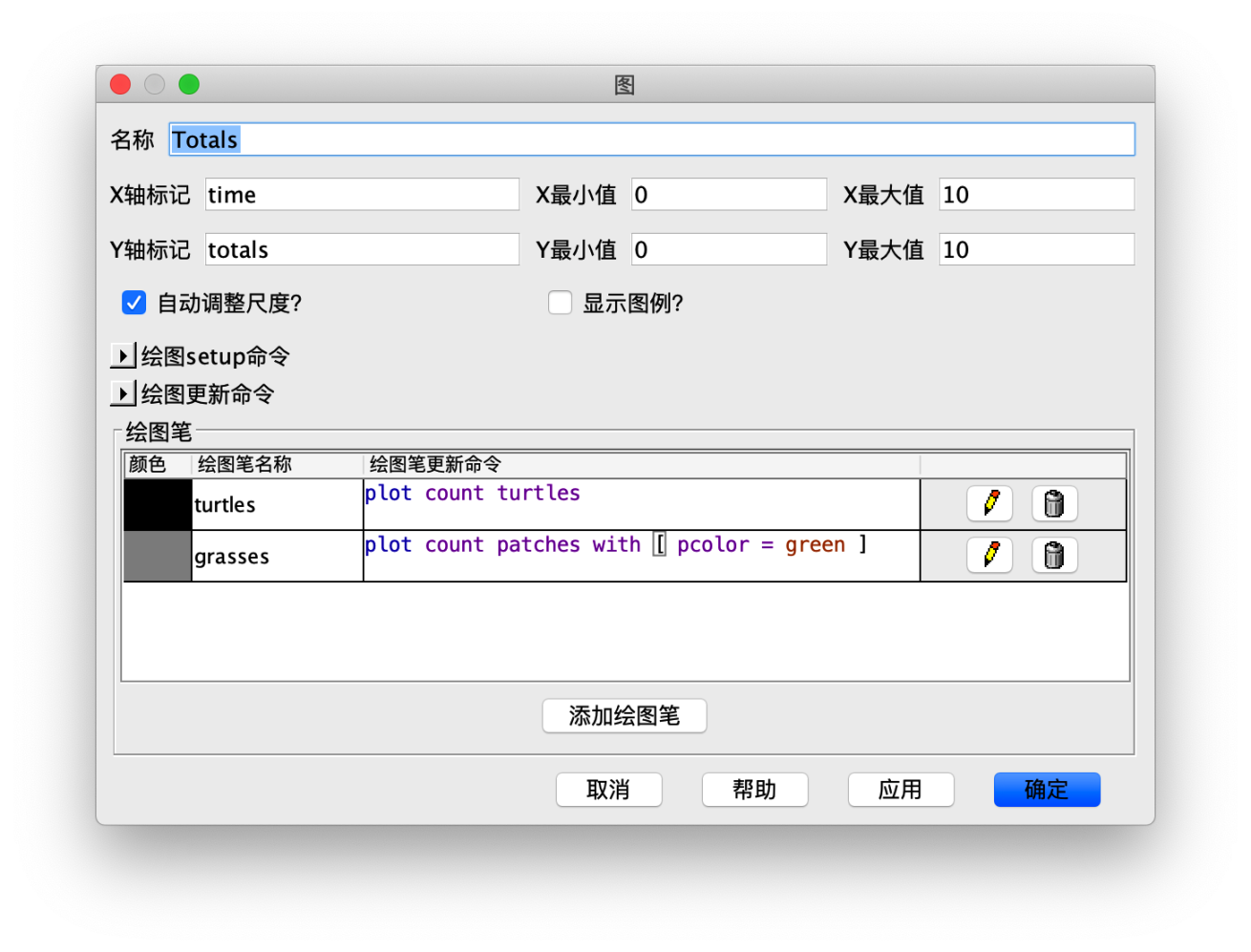Click the 添加绘图笔 button

[625, 715]
